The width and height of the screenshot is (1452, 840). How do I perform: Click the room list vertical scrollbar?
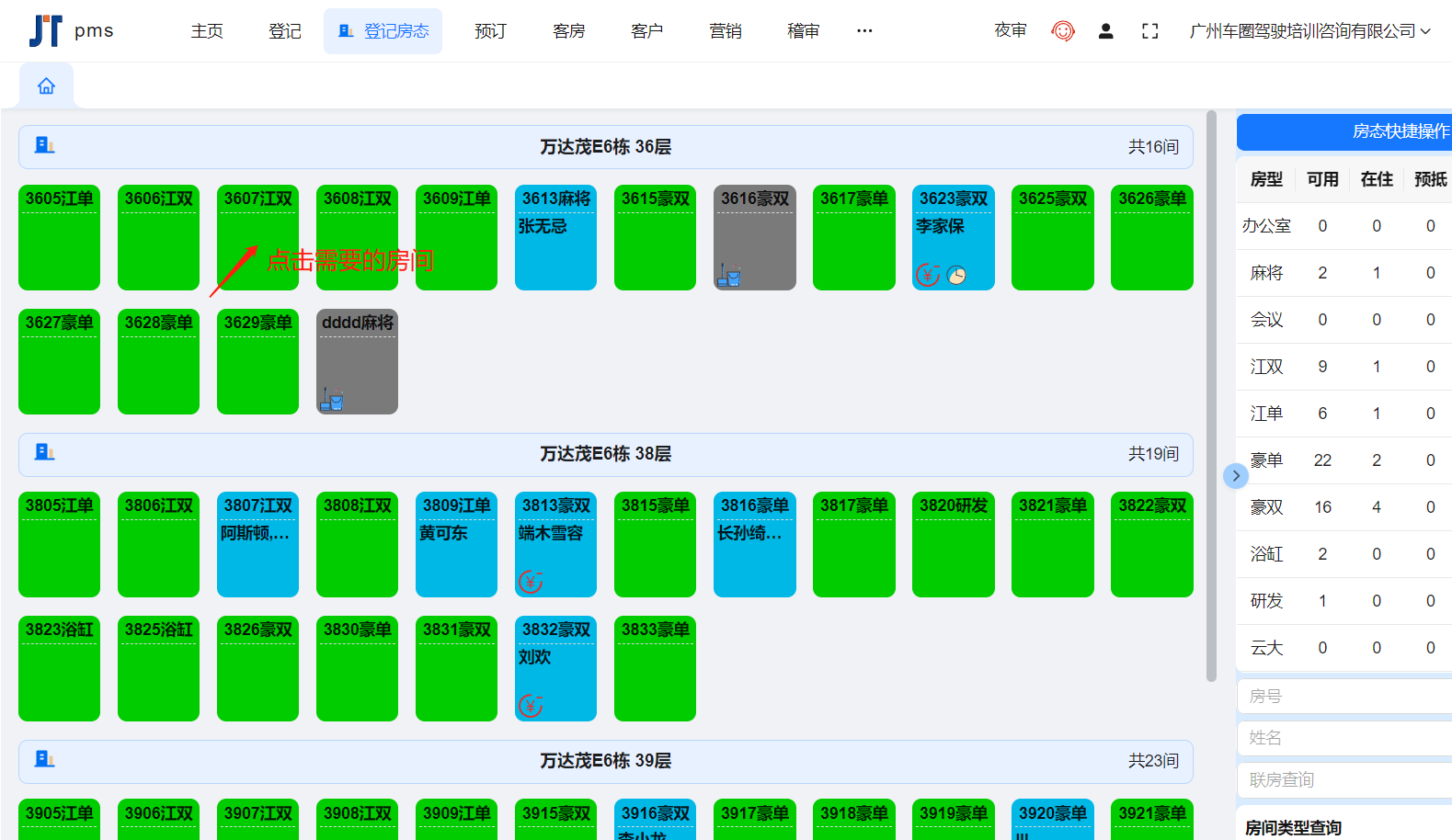point(1211,395)
